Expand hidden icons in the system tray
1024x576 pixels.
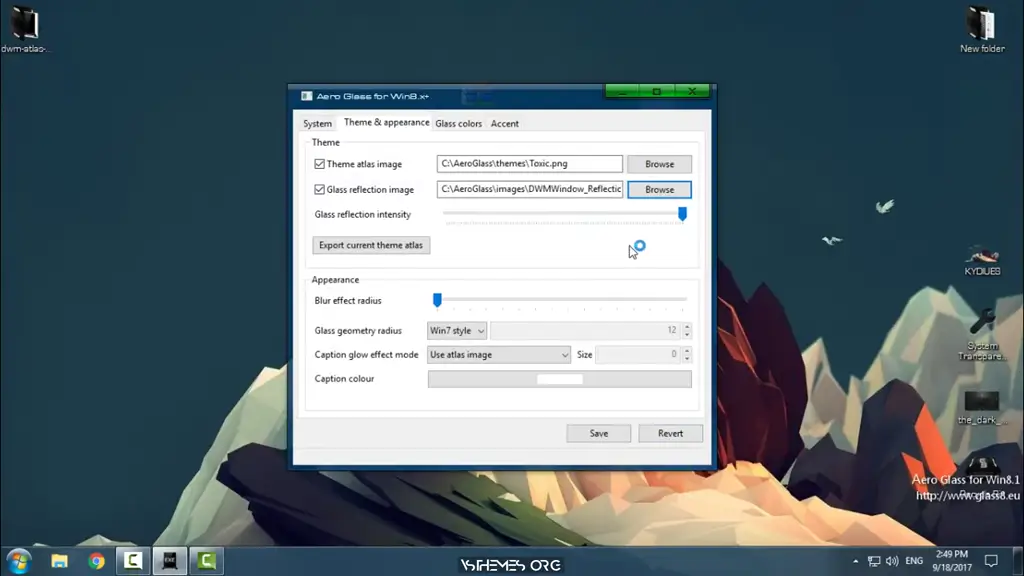(854, 561)
